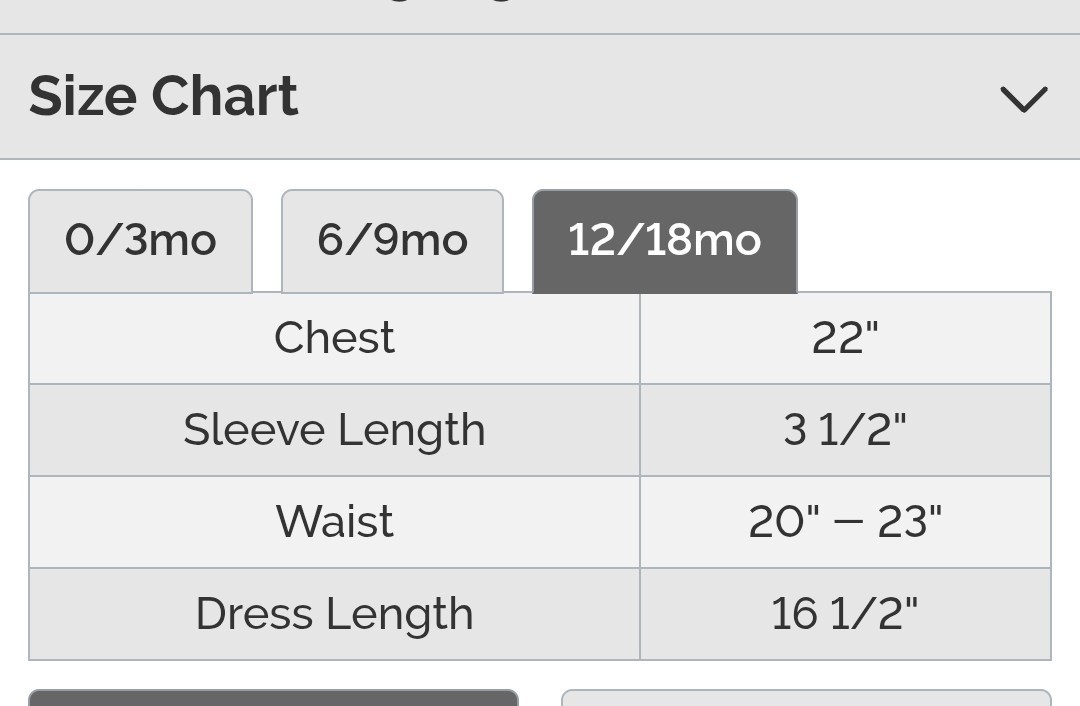Select the 22" chest measurement value
The width and height of the screenshot is (1080, 706).
click(x=845, y=338)
